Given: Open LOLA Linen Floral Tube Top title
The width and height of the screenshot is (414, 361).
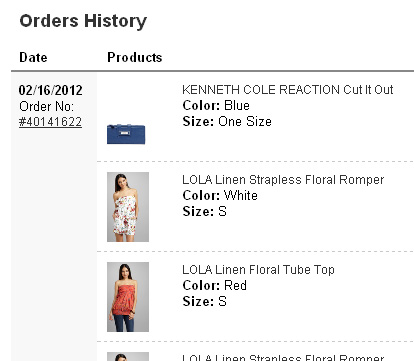Looking at the screenshot, I should coord(258,270).
